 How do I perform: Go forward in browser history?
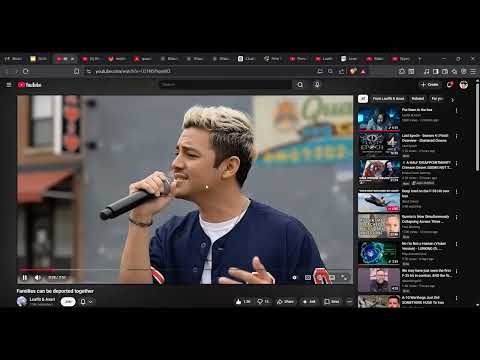pos(16,71)
